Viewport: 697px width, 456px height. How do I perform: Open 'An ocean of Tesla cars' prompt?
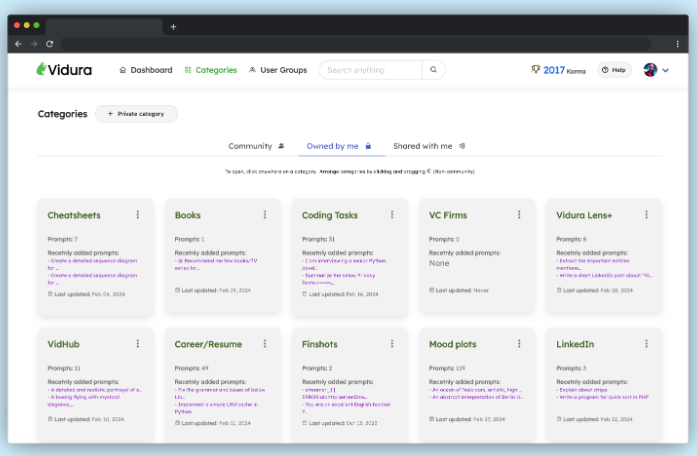point(476,390)
